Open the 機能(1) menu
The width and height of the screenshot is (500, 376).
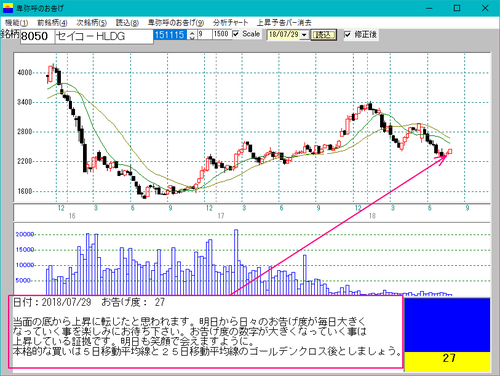(x=16, y=23)
